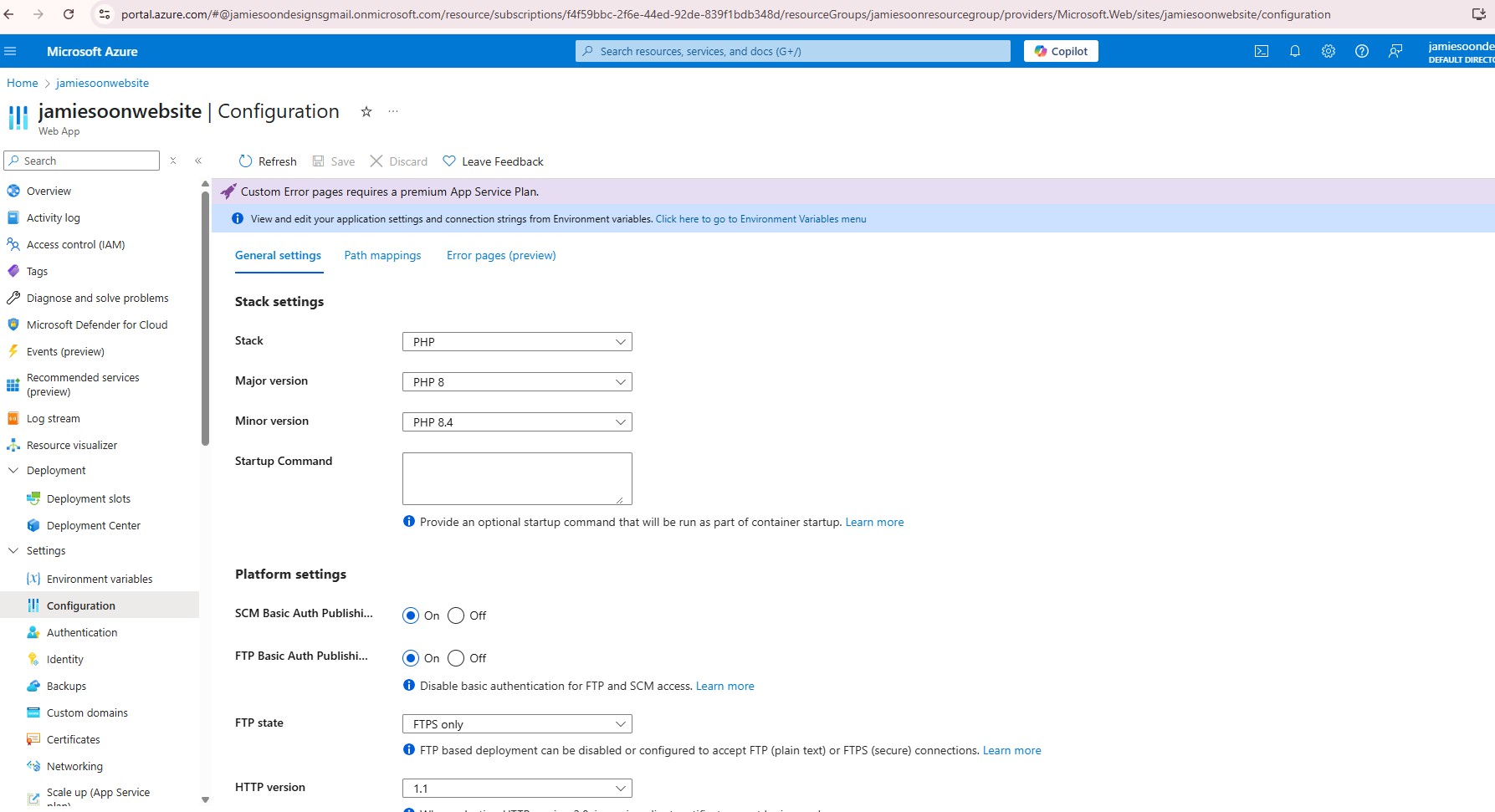Open Learn more link about FTP deployment
1495x812 pixels.
pos(1011,750)
